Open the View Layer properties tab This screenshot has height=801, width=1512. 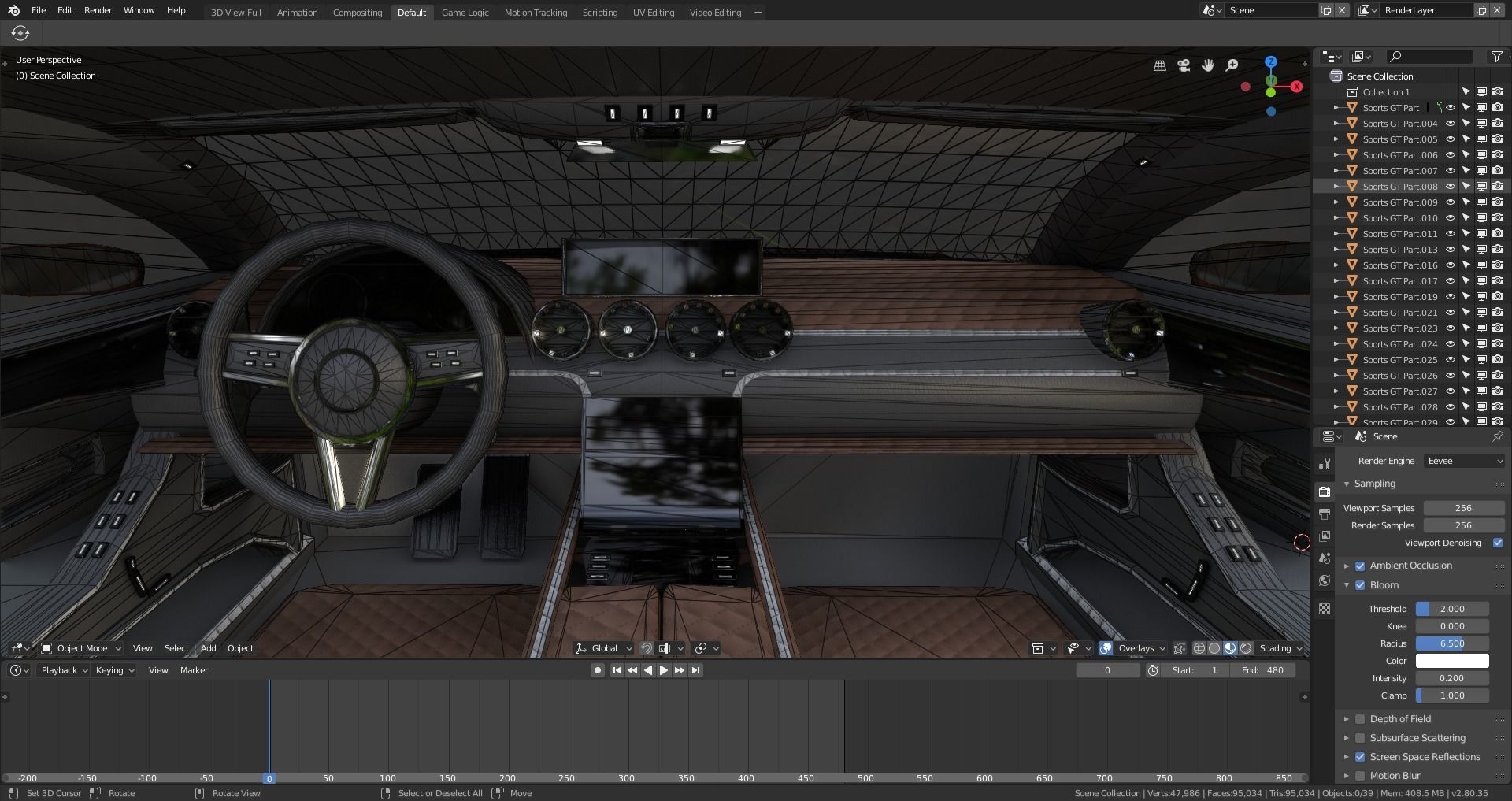coord(1325,536)
